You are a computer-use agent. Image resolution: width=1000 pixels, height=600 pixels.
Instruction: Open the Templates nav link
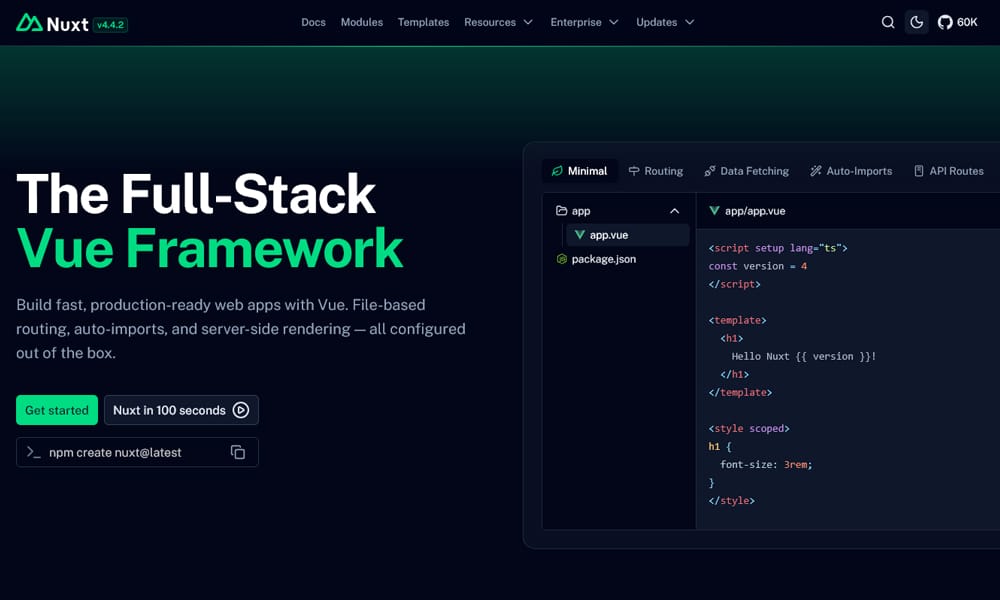pos(423,22)
